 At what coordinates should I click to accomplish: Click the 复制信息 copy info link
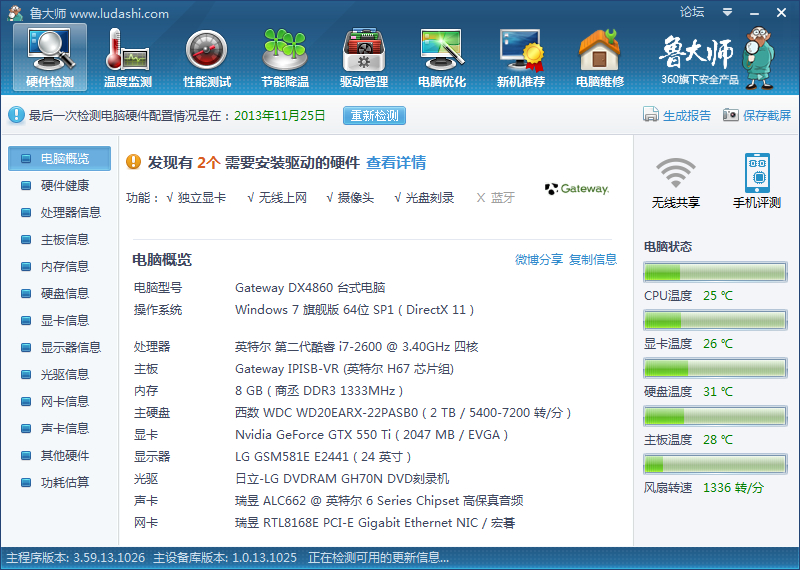click(x=593, y=260)
